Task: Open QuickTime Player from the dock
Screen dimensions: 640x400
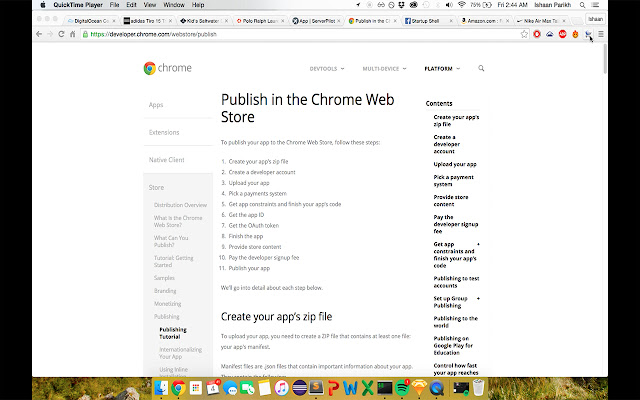Action: click(x=437, y=388)
